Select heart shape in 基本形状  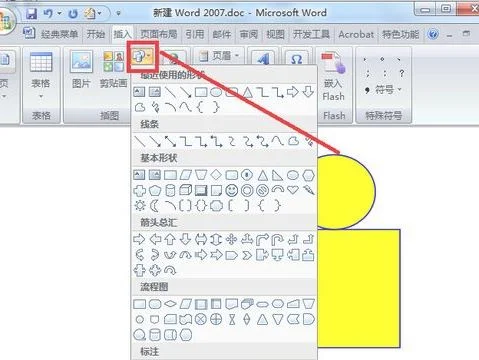point(293,190)
